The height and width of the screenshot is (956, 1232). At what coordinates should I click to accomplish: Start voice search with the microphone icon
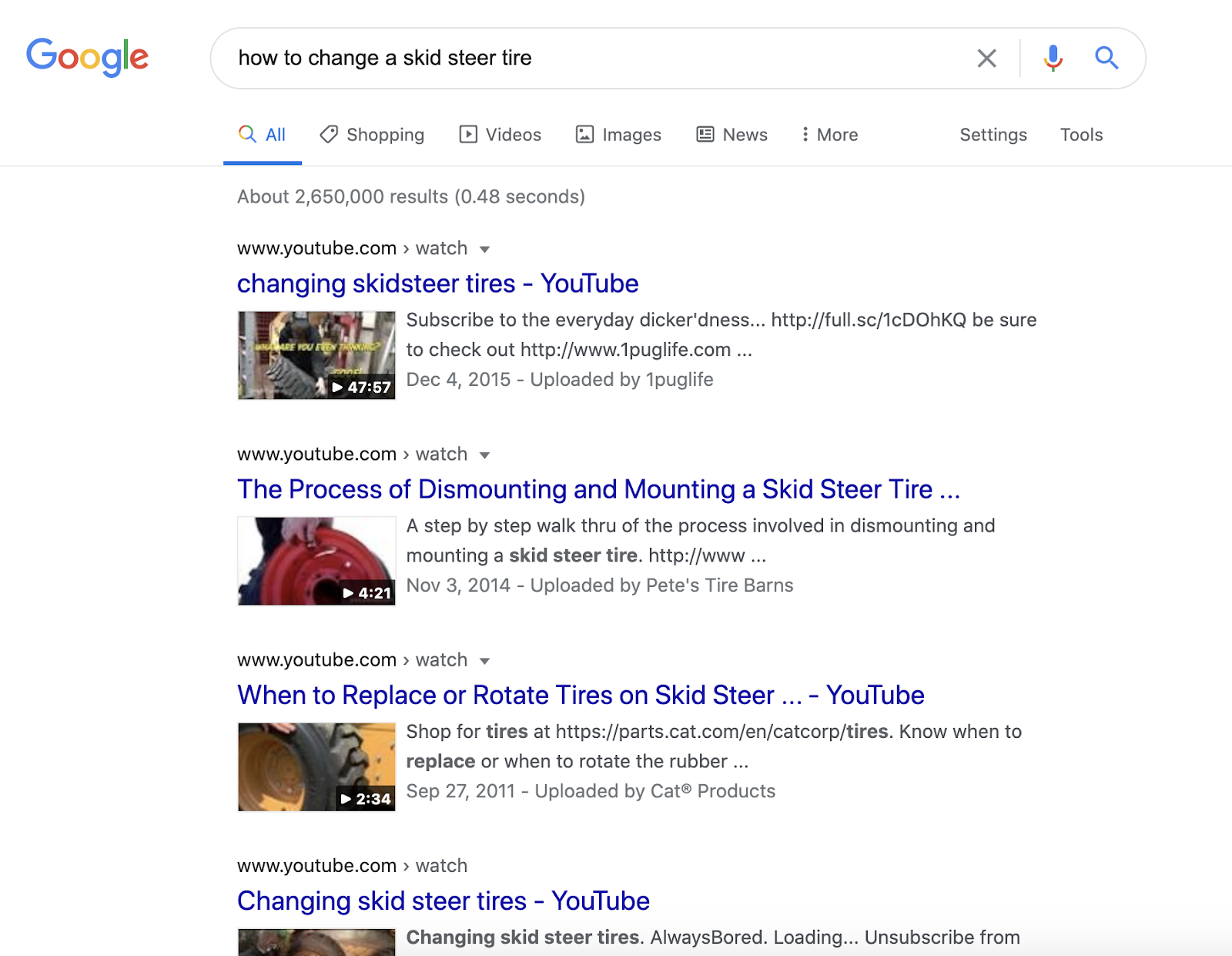click(x=1053, y=58)
